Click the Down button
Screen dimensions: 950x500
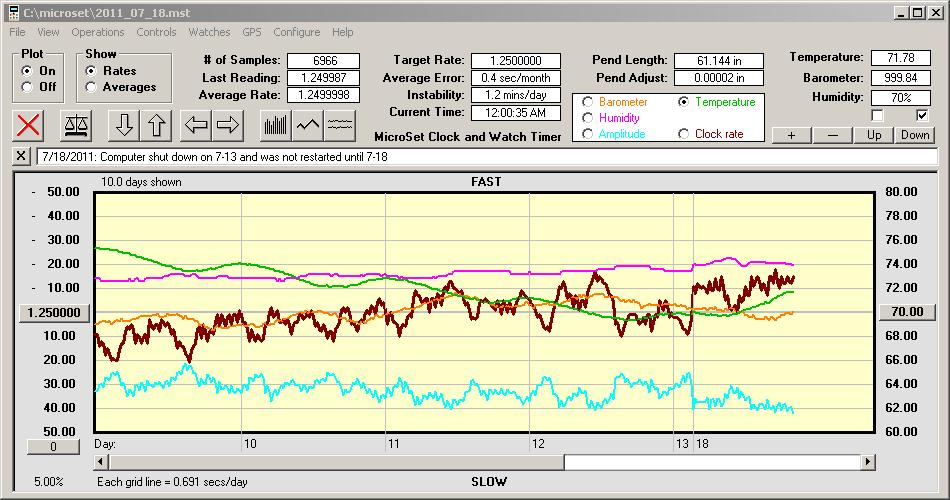tap(915, 135)
